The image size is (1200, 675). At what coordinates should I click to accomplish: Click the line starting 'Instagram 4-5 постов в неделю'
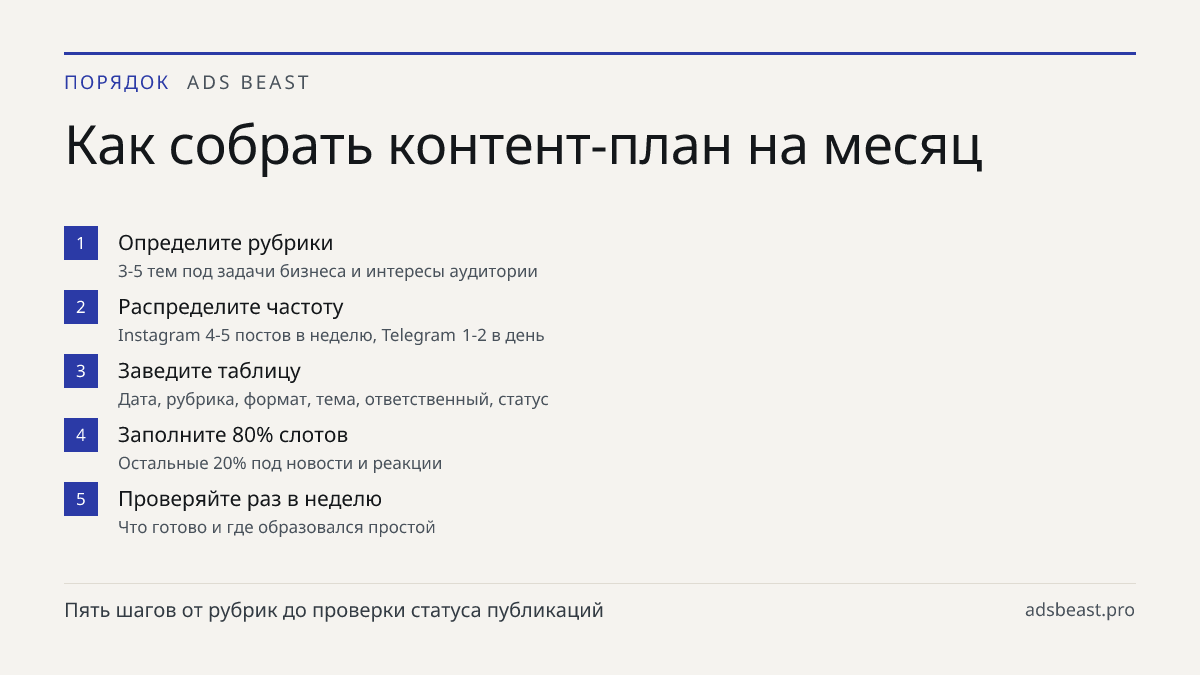point(331,335)
